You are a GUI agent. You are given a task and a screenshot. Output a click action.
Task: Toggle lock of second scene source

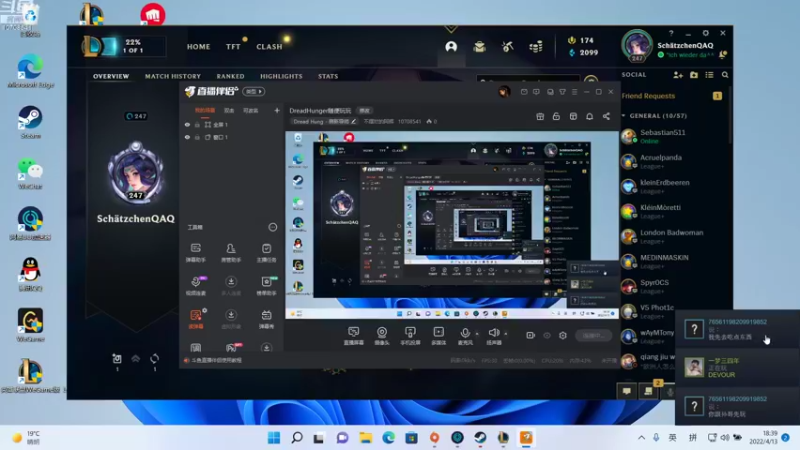pos(197,137)
